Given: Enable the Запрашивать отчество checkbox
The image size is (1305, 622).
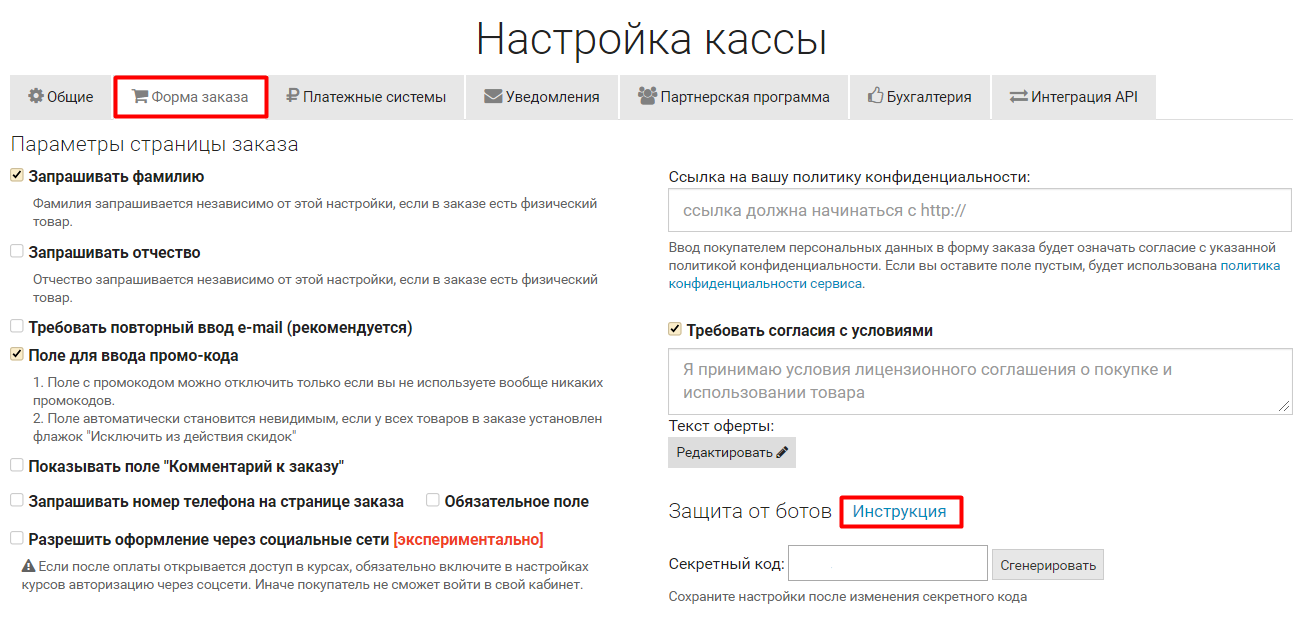Looking at the screenshot, I should 17,252.
